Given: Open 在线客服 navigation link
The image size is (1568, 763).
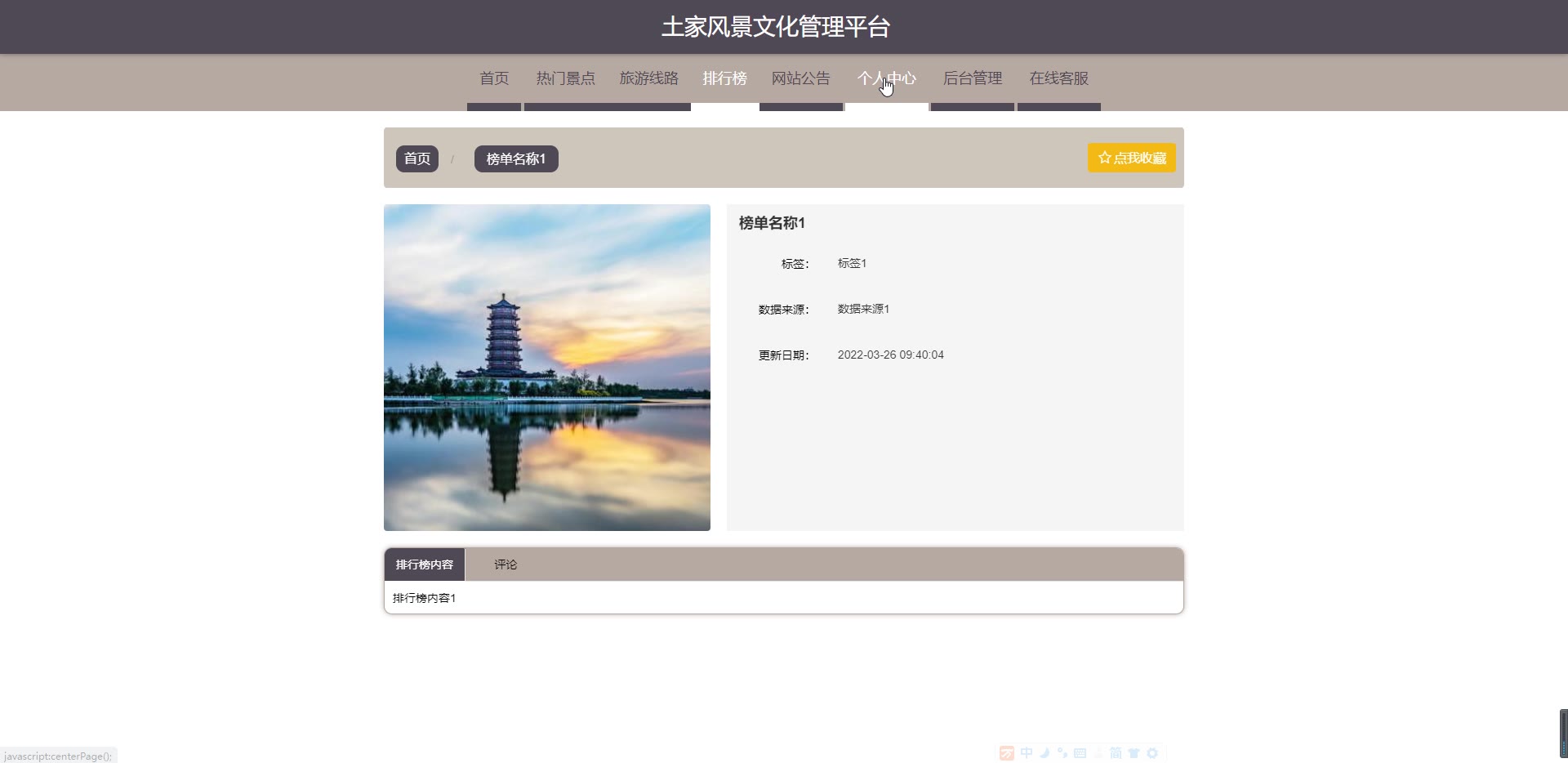Looking at the screenshot, I should click(x=1058, y=78).
